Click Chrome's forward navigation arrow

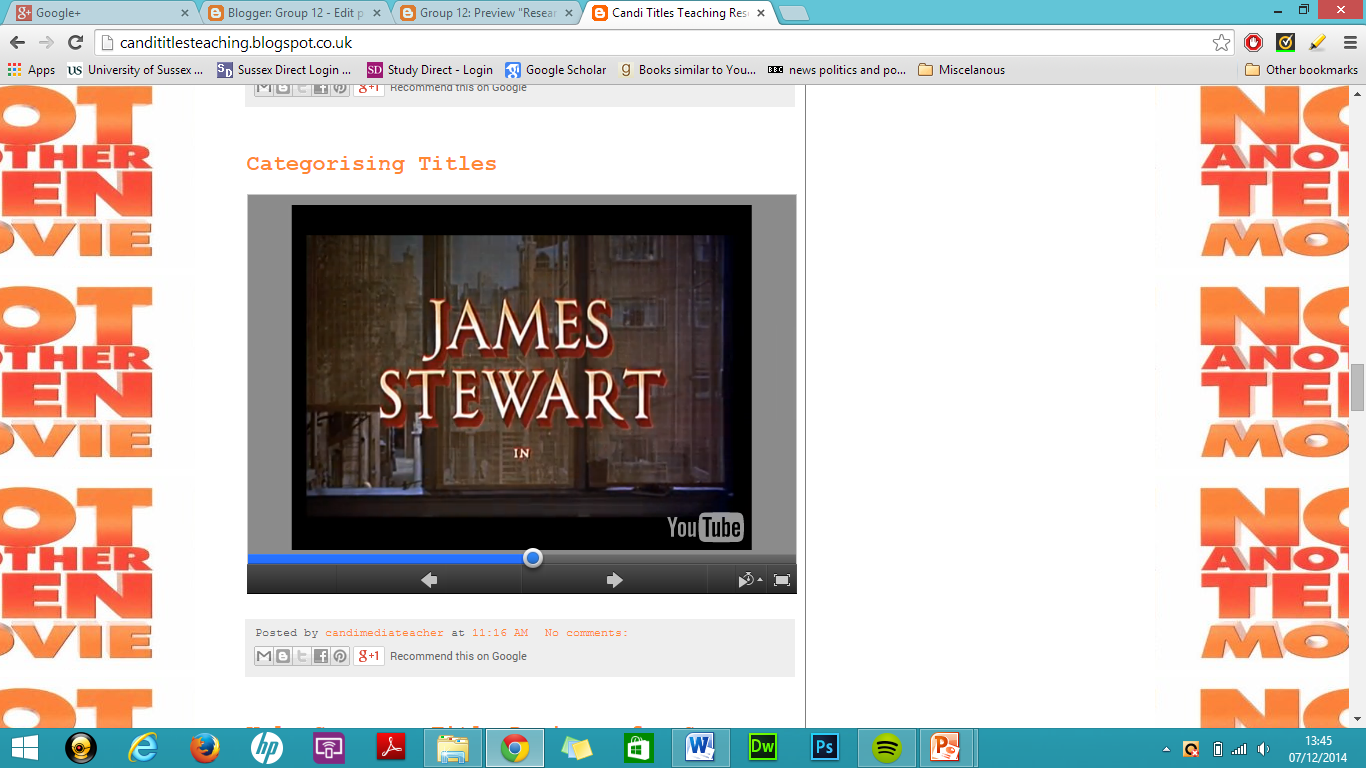(46, 43)
